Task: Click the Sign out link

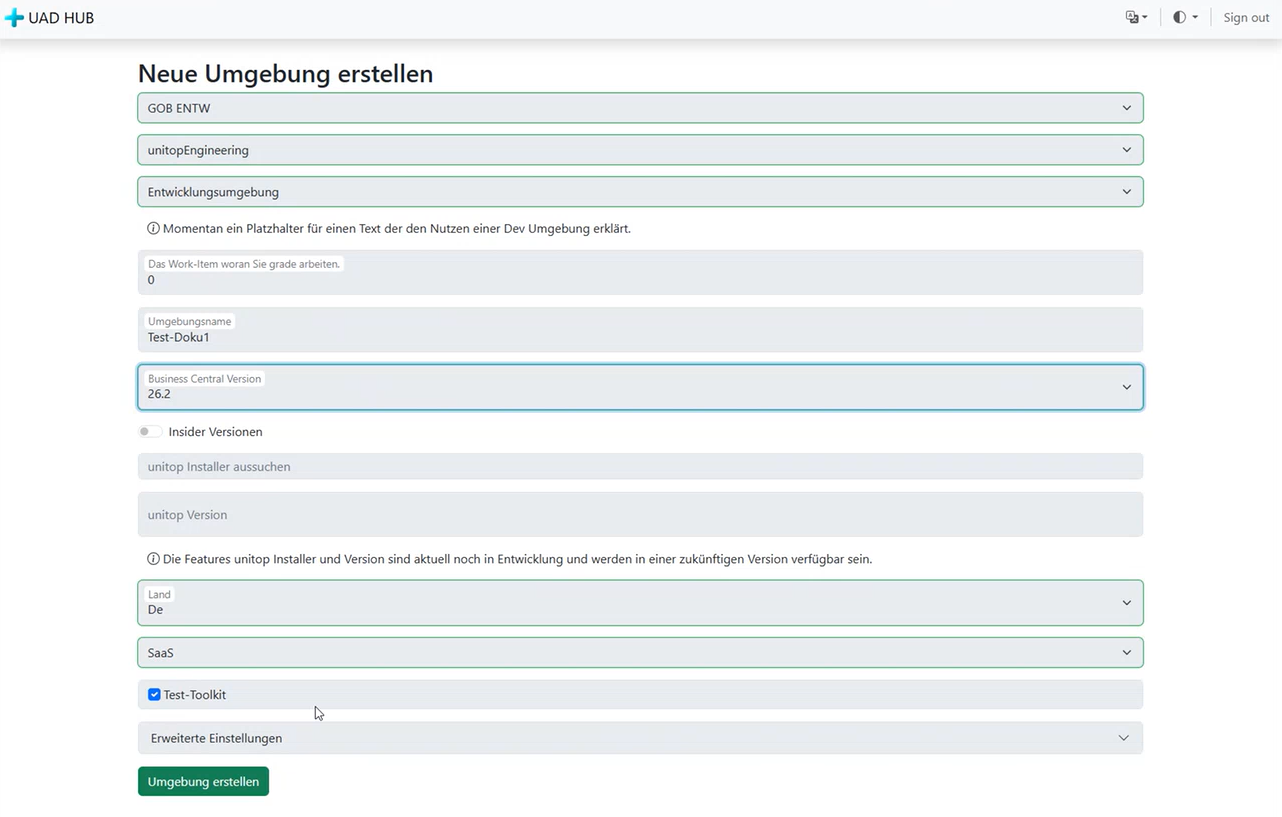Action: coord(1245,17)
